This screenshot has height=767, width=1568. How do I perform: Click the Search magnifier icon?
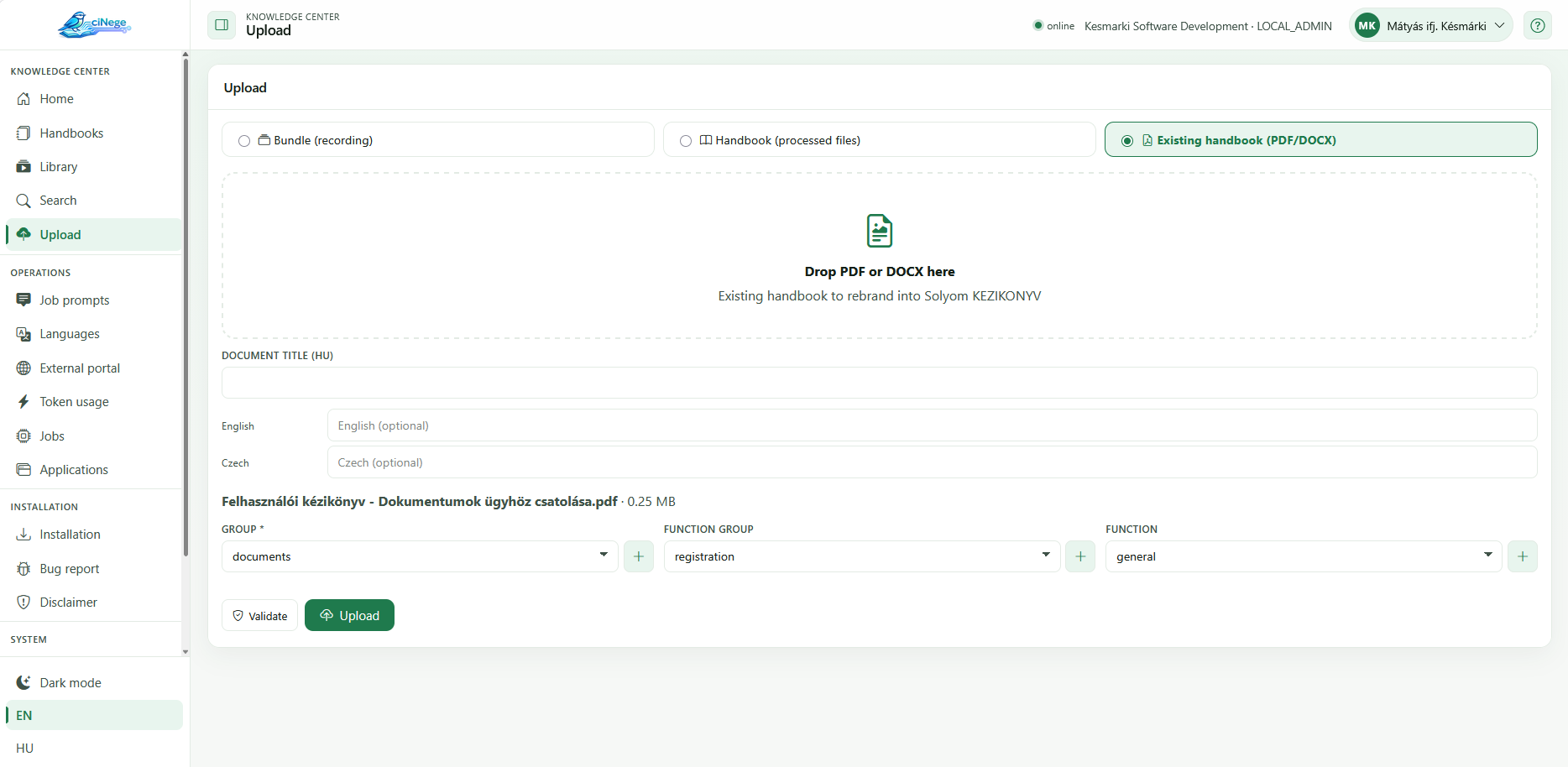tap(24, 201)
